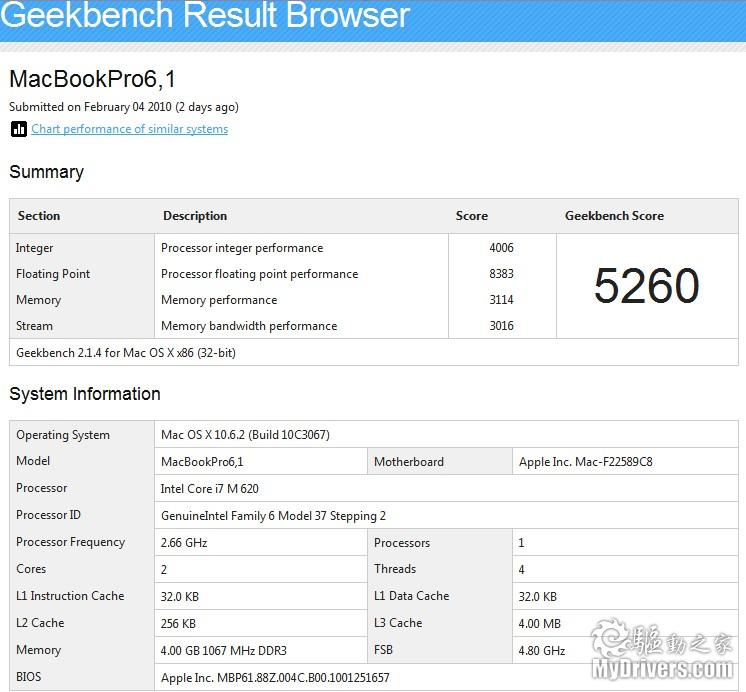Select the 'Stream' row label
This screenshot has width=746, height=692.
pyautogui.click(x=34, y=326)
